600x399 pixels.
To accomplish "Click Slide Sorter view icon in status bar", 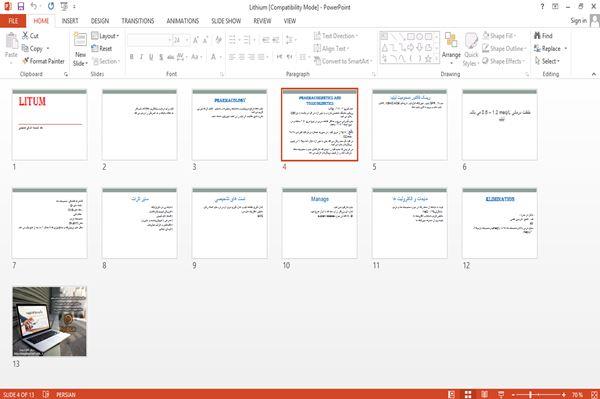I will 468,394.
